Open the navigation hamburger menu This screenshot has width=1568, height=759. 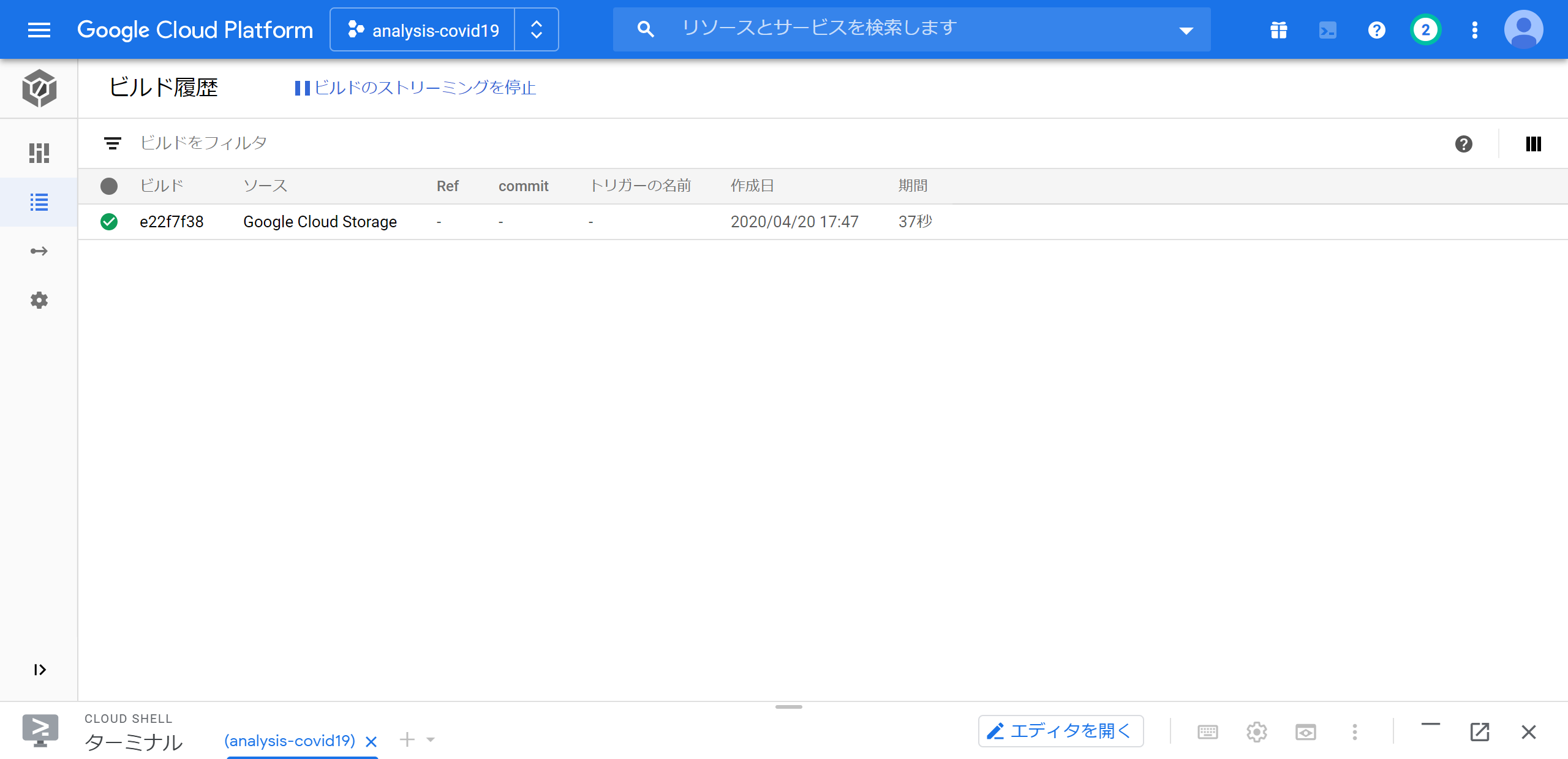[39, 29]
